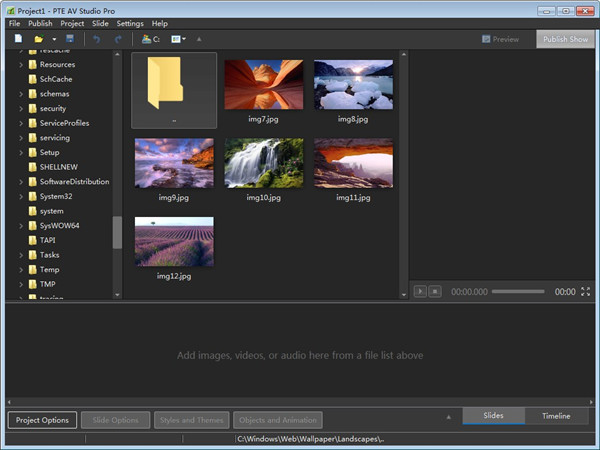Expand the TMP folder
Image resolution: width=600 pixels, height=450 pixels.
(21, 284)
